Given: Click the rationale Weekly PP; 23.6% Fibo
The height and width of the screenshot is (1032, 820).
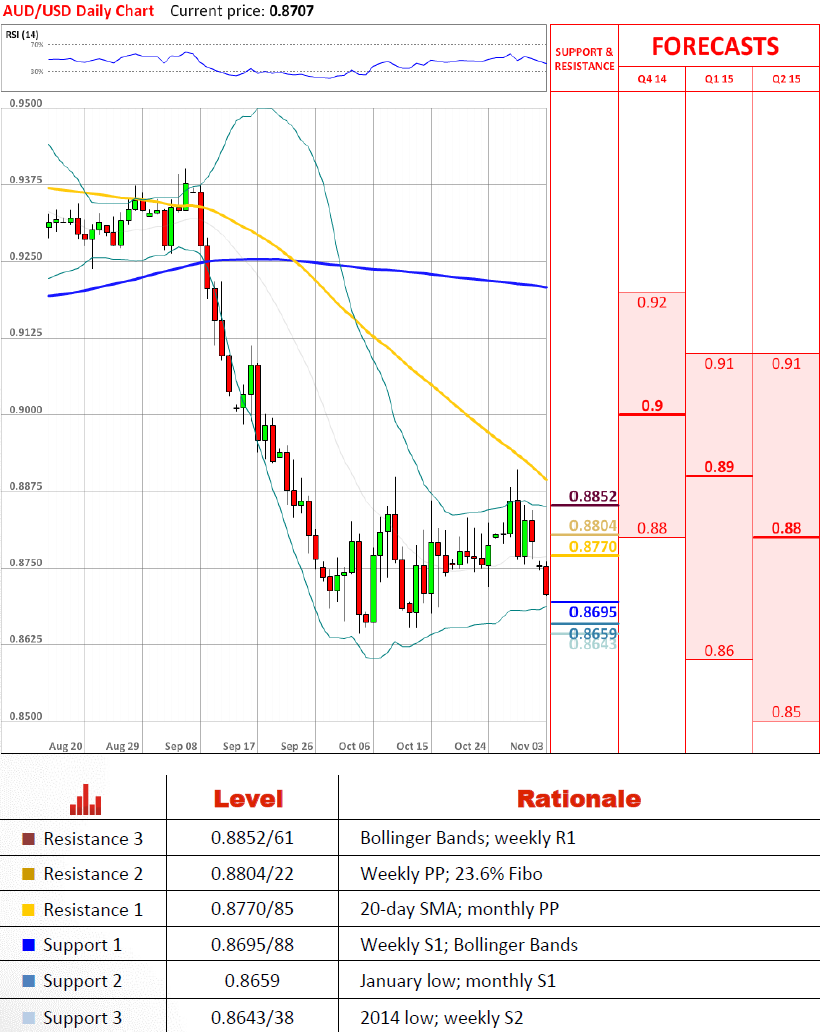Looking at the screenshot, I should coord(451,873).
